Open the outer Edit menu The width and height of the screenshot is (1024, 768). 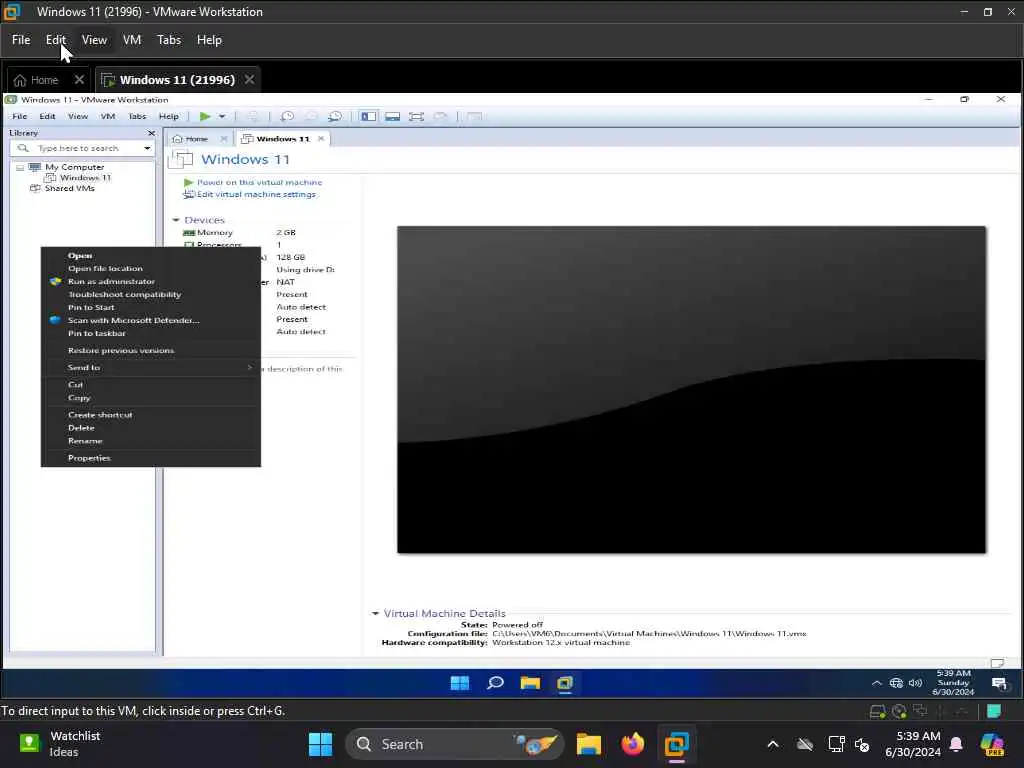coord(56,40)
